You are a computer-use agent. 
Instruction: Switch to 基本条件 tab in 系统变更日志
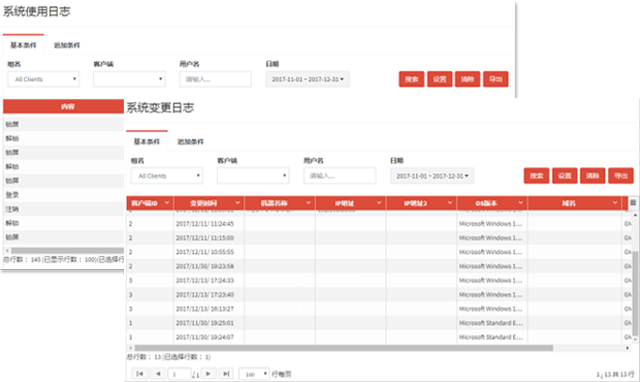(x=147, y=142)
